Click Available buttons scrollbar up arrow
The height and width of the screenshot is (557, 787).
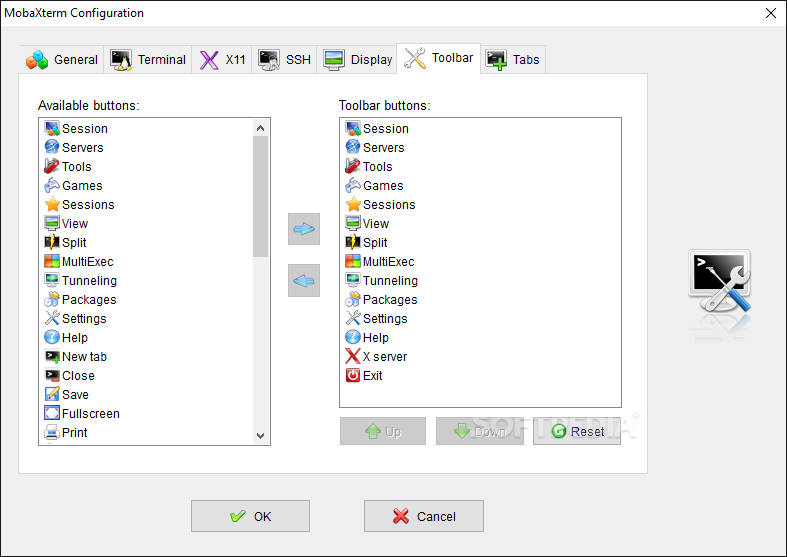[260, 128]
